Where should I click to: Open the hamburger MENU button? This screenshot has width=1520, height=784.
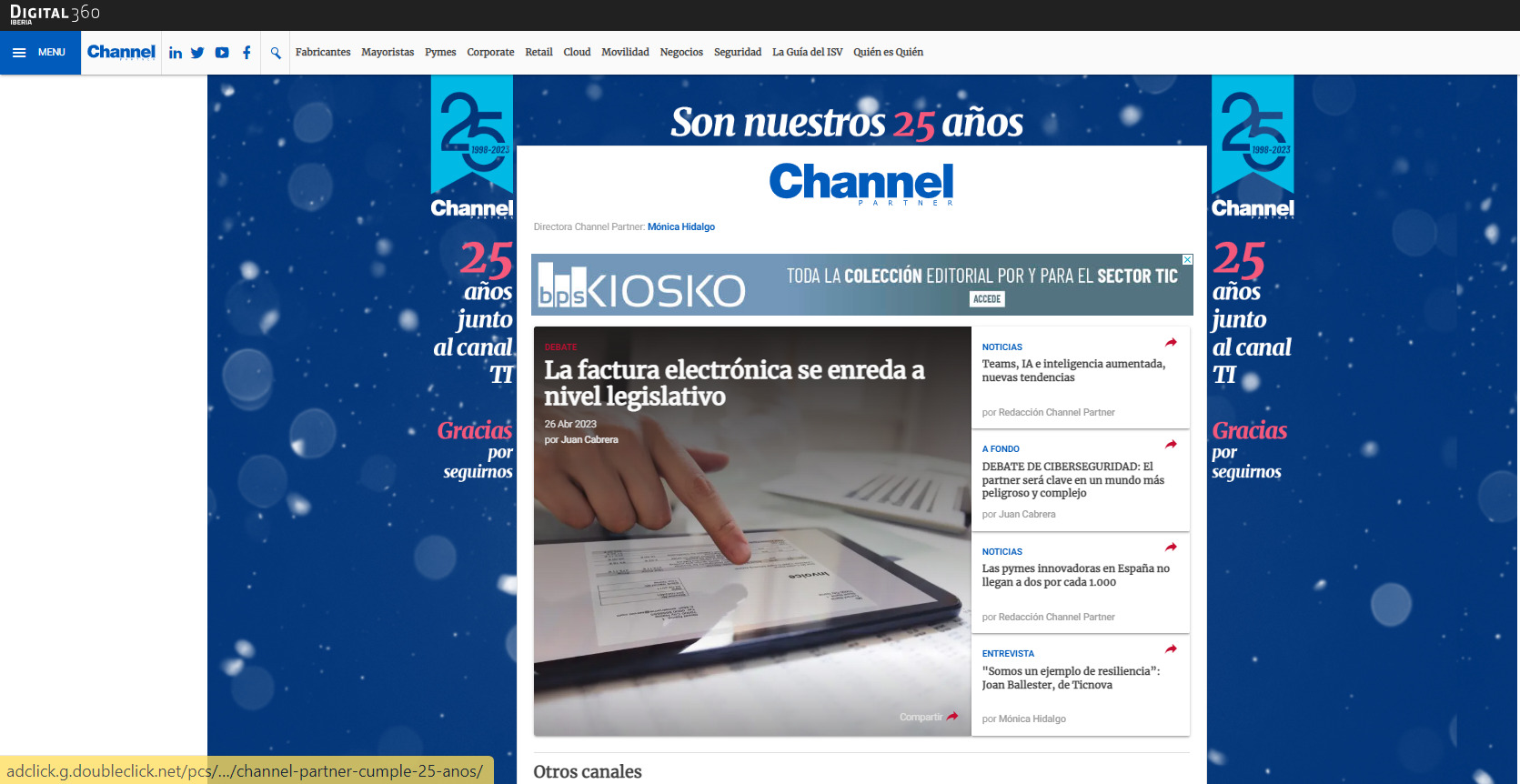[40, 53]
